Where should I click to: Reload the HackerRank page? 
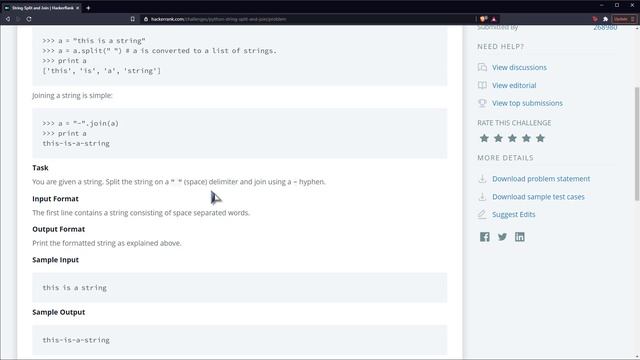point(29,19)
